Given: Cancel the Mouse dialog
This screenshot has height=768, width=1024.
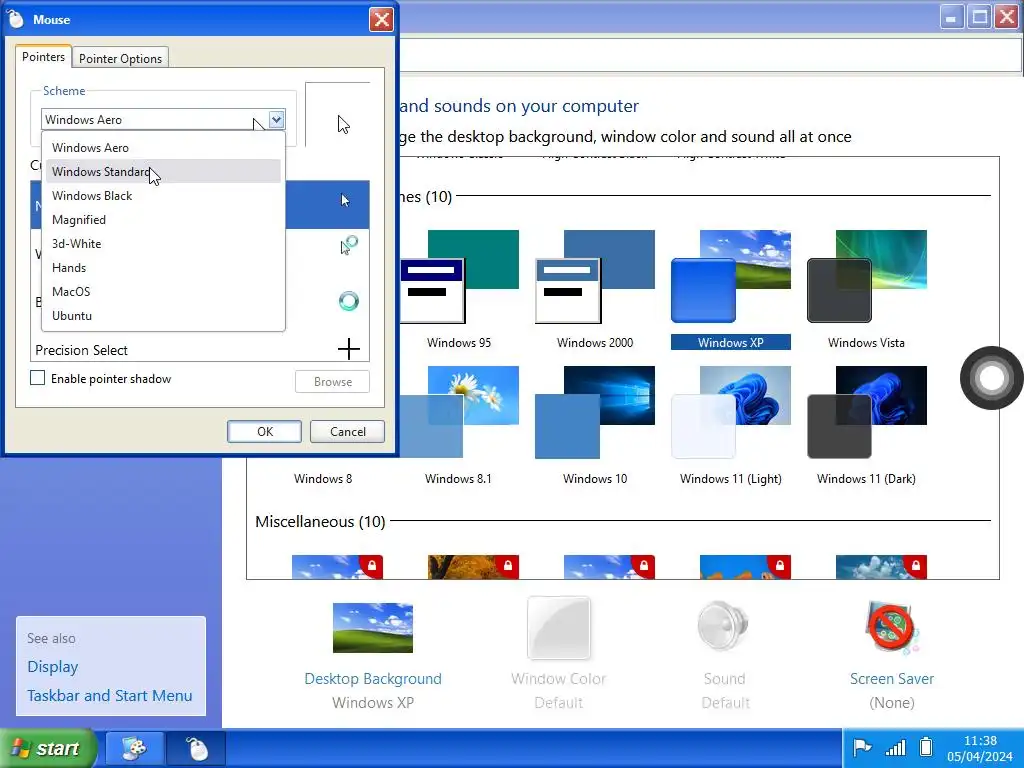Looking at the screenshot, I should [x=347, y=432].
